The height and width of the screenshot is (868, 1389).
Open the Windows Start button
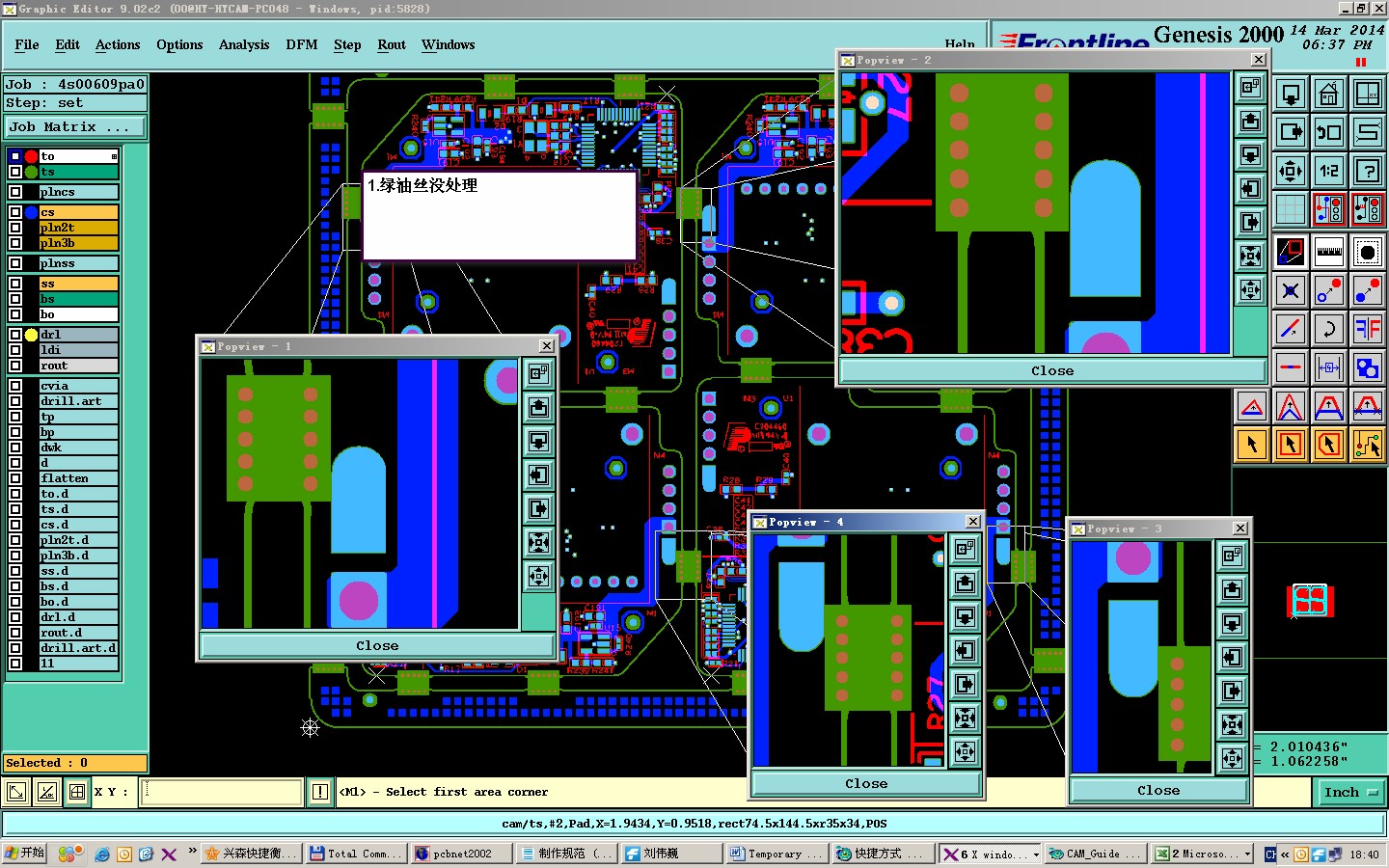[25, 854]
